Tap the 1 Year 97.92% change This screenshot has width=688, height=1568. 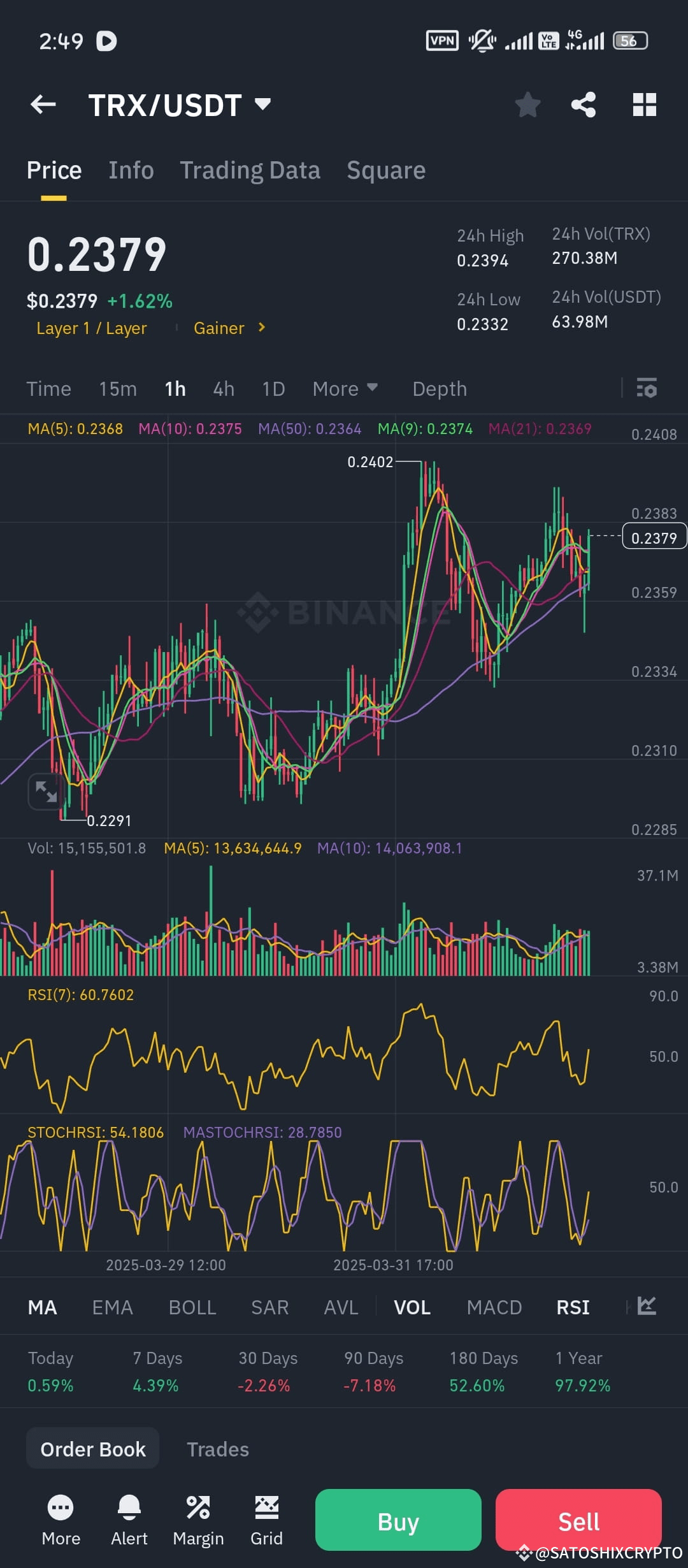582,1371
